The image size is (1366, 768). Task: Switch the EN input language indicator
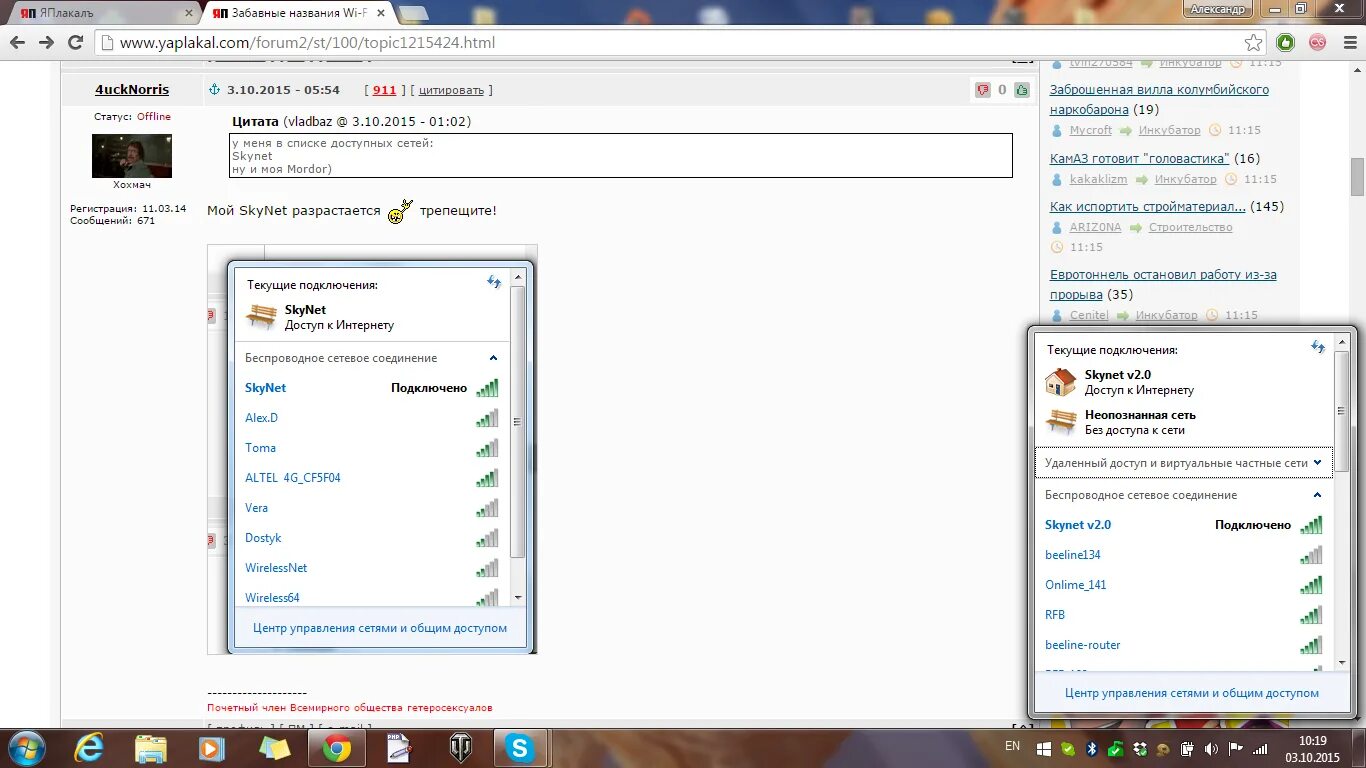pos(1012,746)
